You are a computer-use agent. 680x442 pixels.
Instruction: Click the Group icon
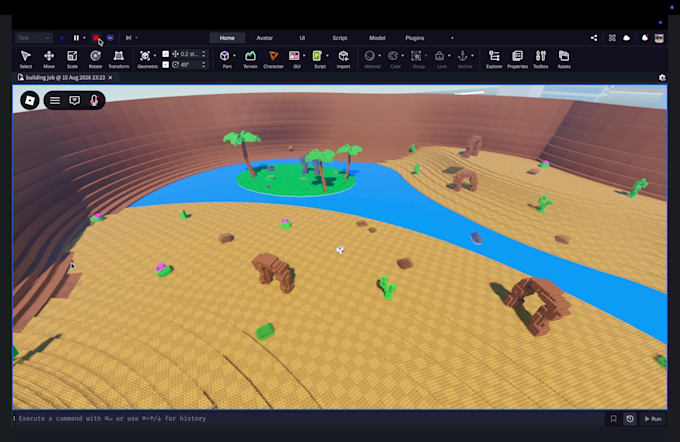coord(416,56)
